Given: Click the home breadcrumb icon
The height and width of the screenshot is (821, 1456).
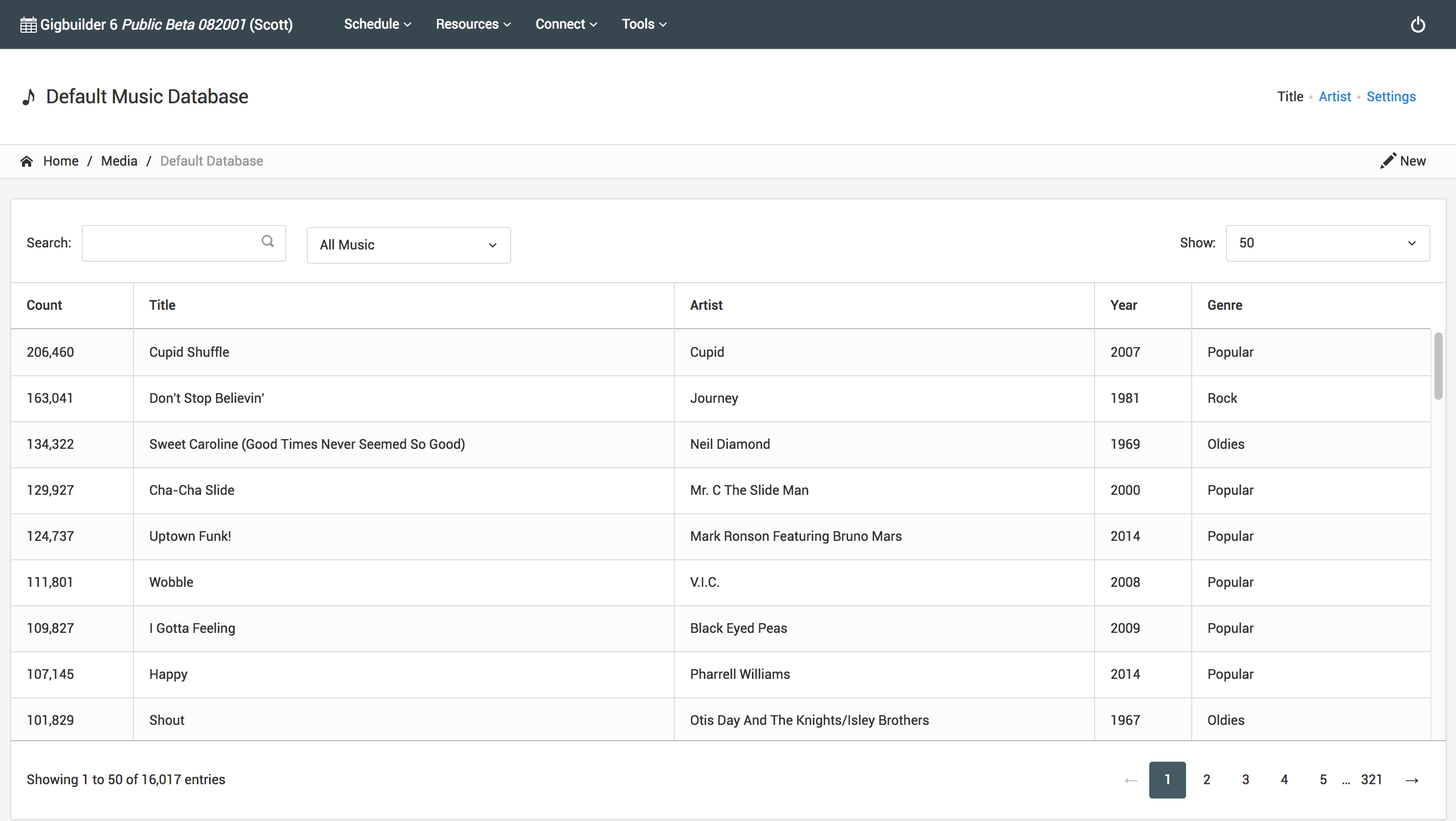Looking at the screenshot, I should [x=27, y=161].
